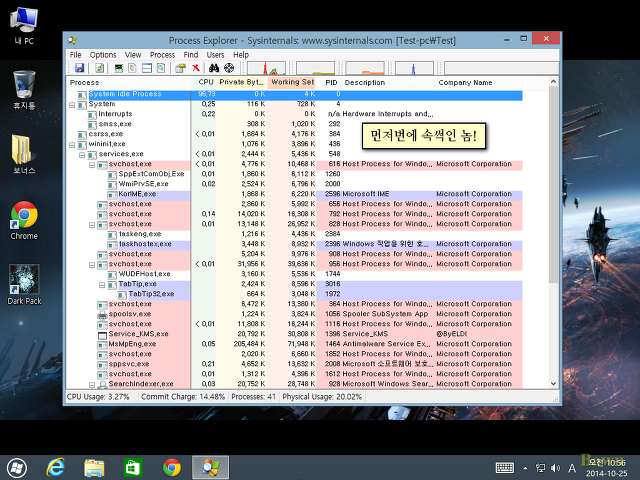Viewport: 640px width, 480px height.
Task: Open the Users menu
Action: [x=215, y=55]
